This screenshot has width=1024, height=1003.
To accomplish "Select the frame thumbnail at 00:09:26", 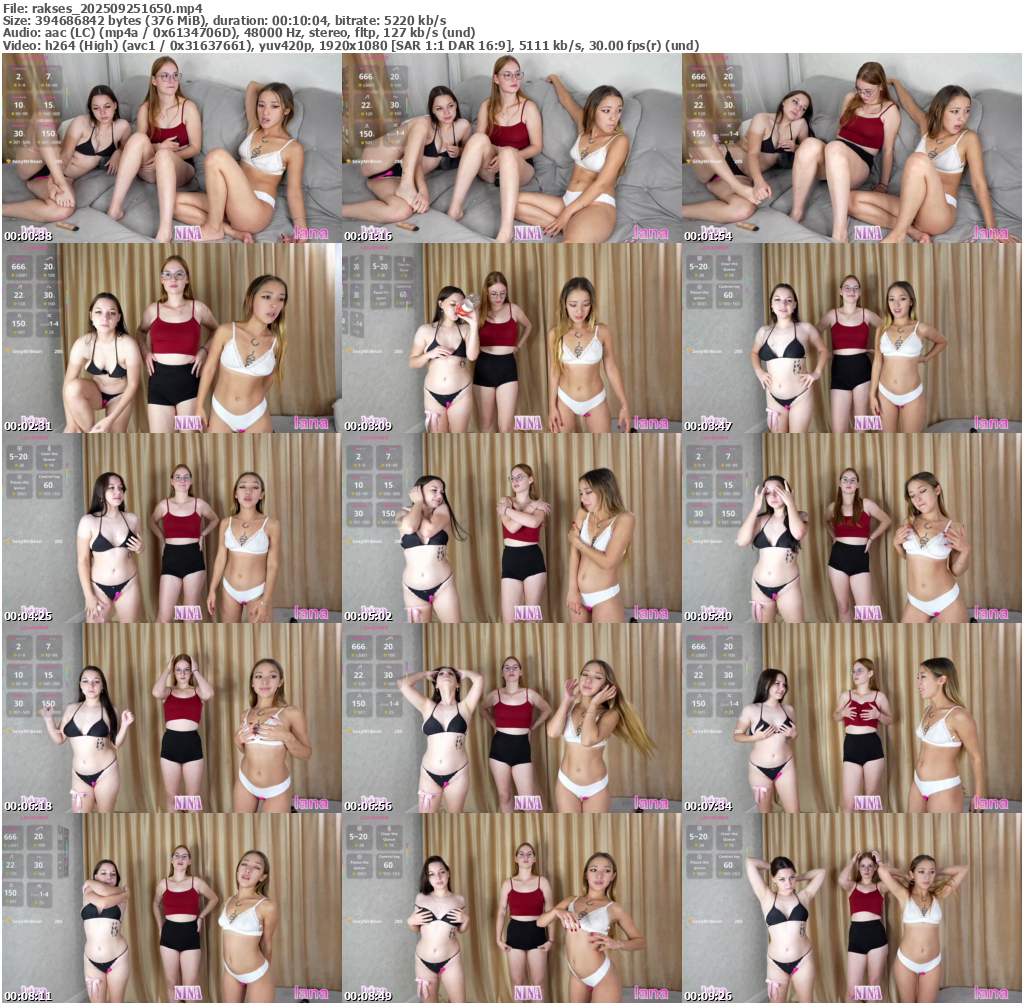I will click(852, 908).
